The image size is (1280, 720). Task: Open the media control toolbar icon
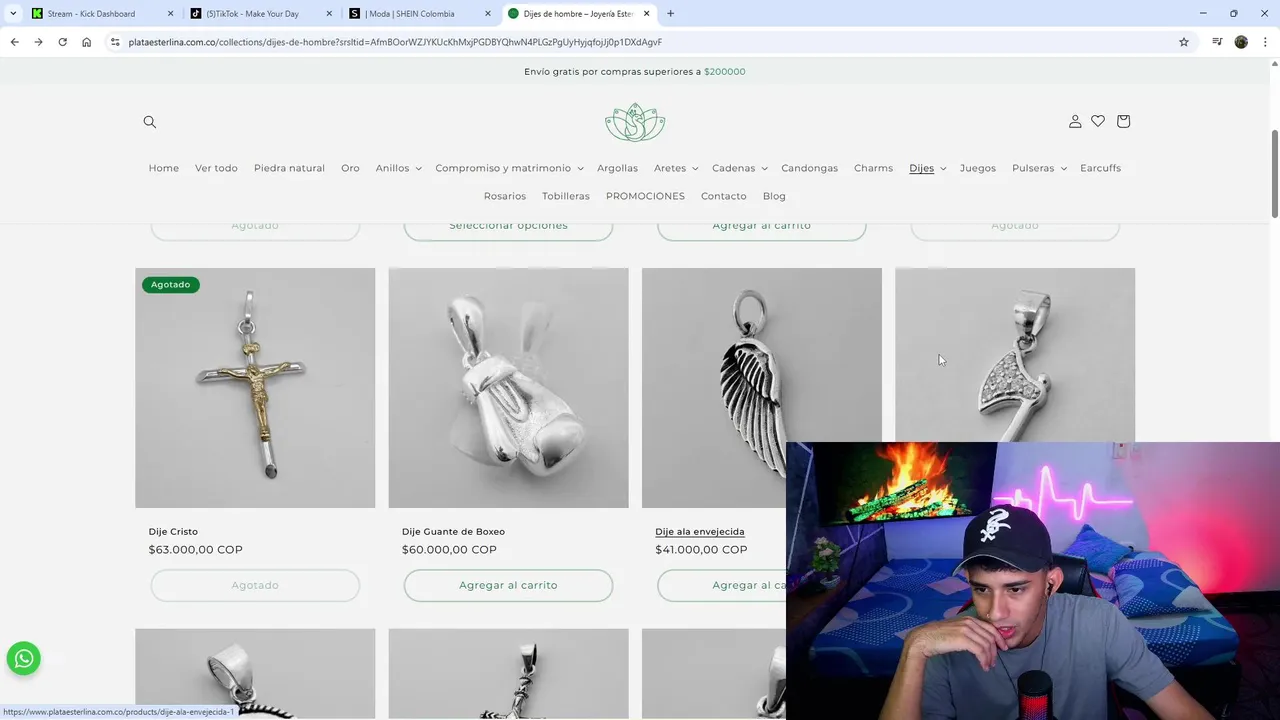click(1217, 42)
